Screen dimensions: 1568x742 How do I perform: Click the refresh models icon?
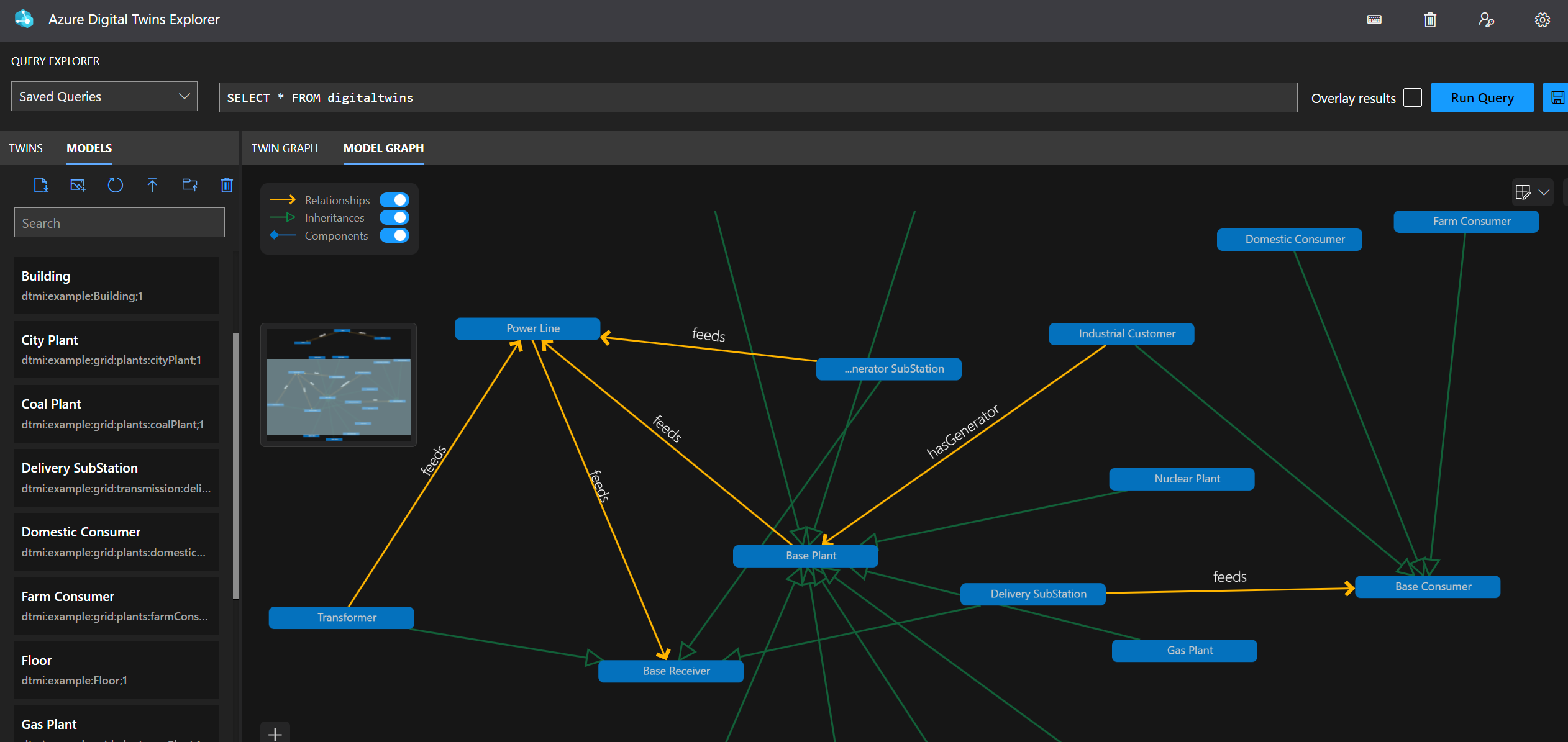(115, 185)
